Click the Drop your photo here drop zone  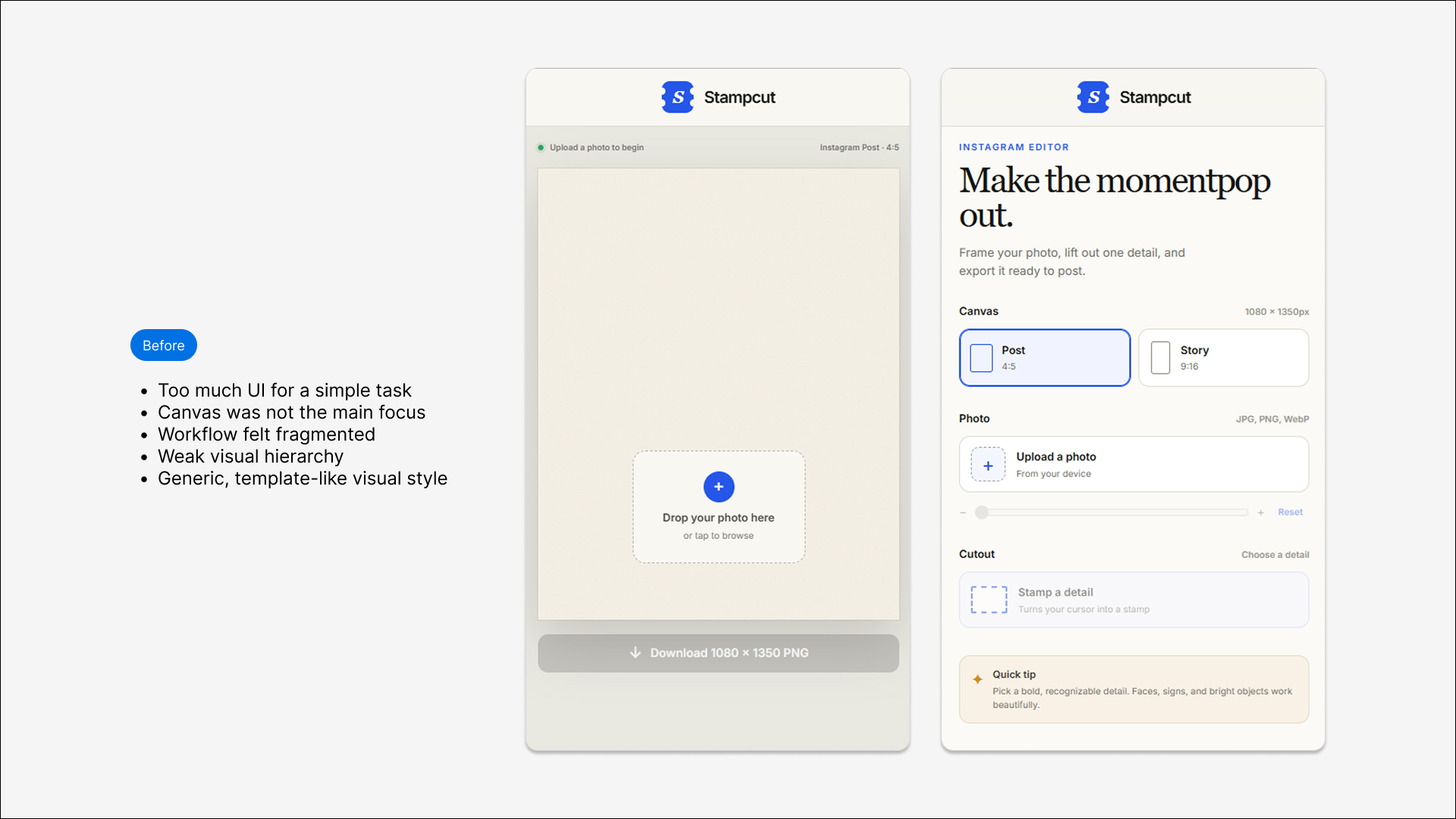(x=719, y=507)
